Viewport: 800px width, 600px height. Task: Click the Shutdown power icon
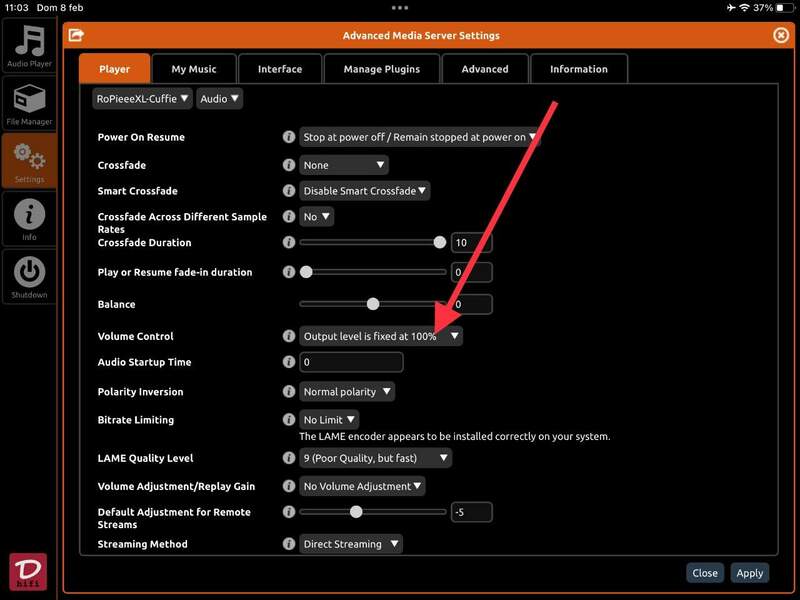click(29, 277)
